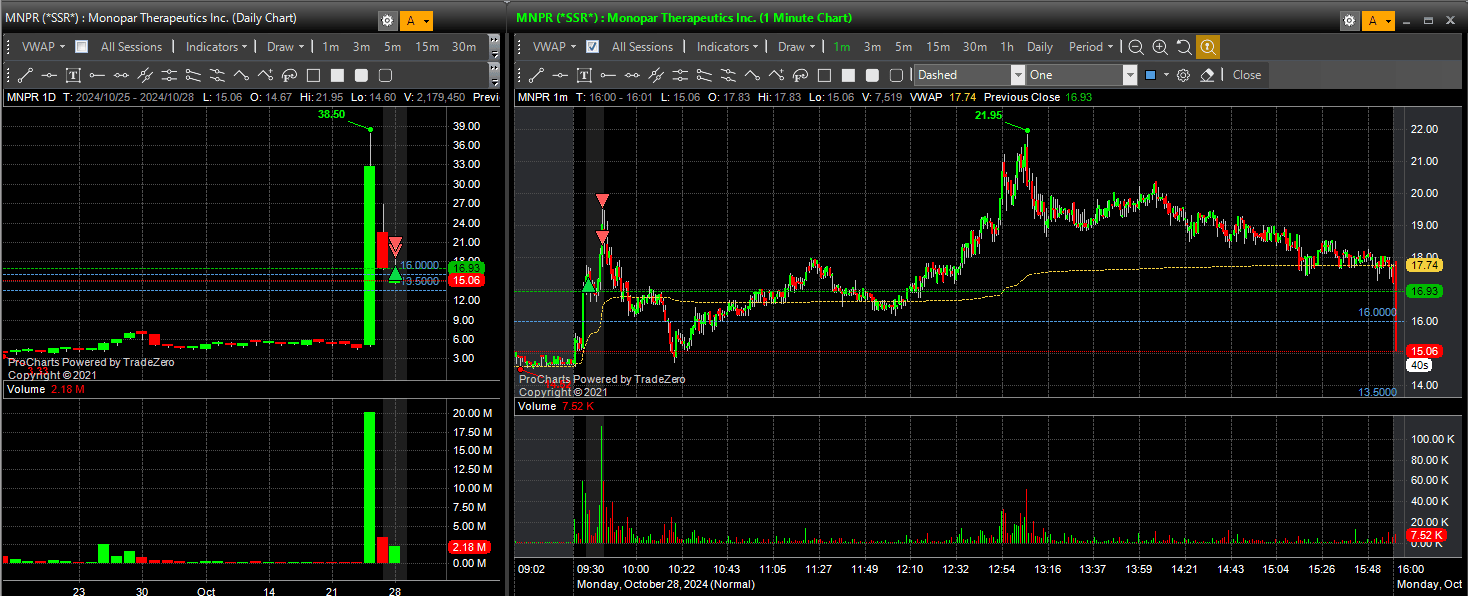Click 38.50 high marker on Daily Chart
Screen dimensions: 1468x596
coord(331,115)
